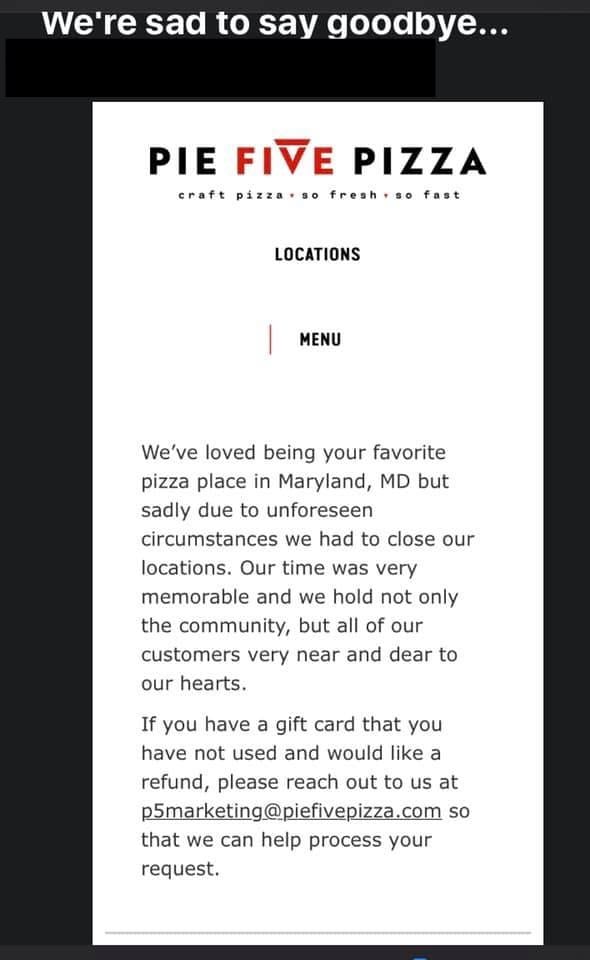590x960 pixels.
Task: Click red dot between fresh and so fast
Action: pyautogui.click(x=386, y=196)
